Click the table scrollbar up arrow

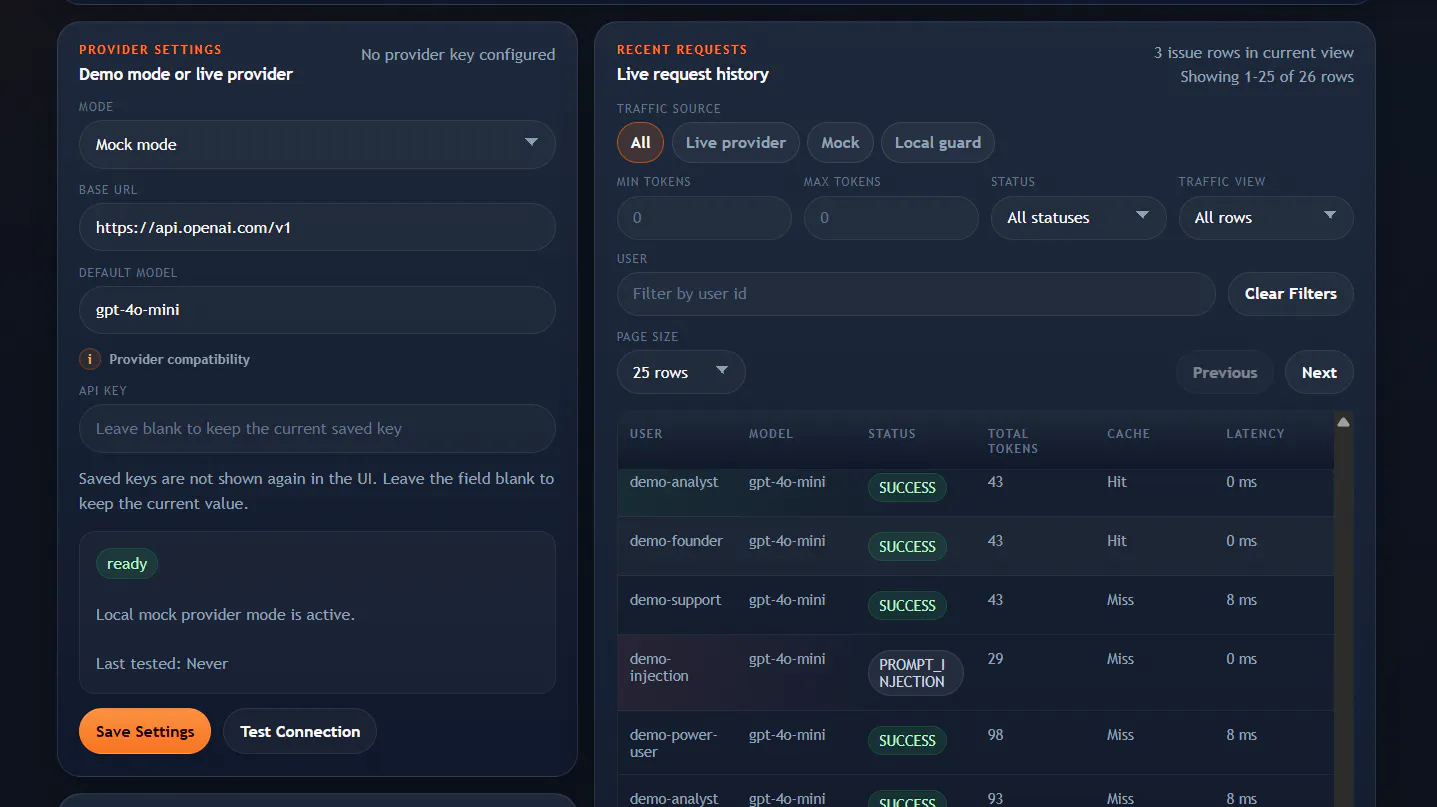click(x=1344, y=422)
